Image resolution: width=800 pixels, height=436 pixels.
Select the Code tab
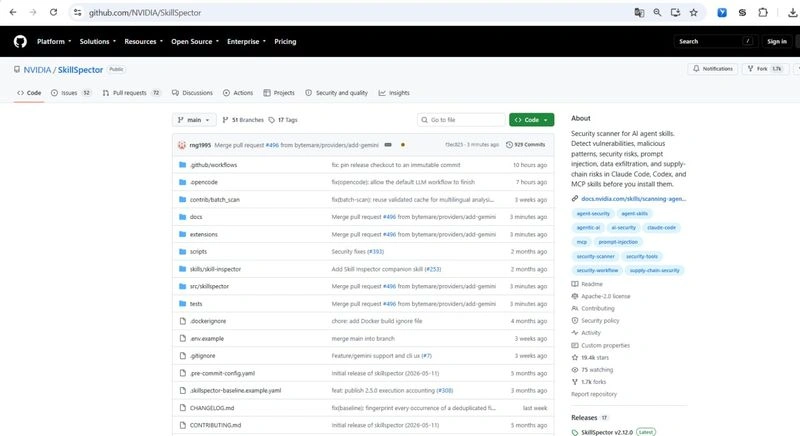(29, 93)
